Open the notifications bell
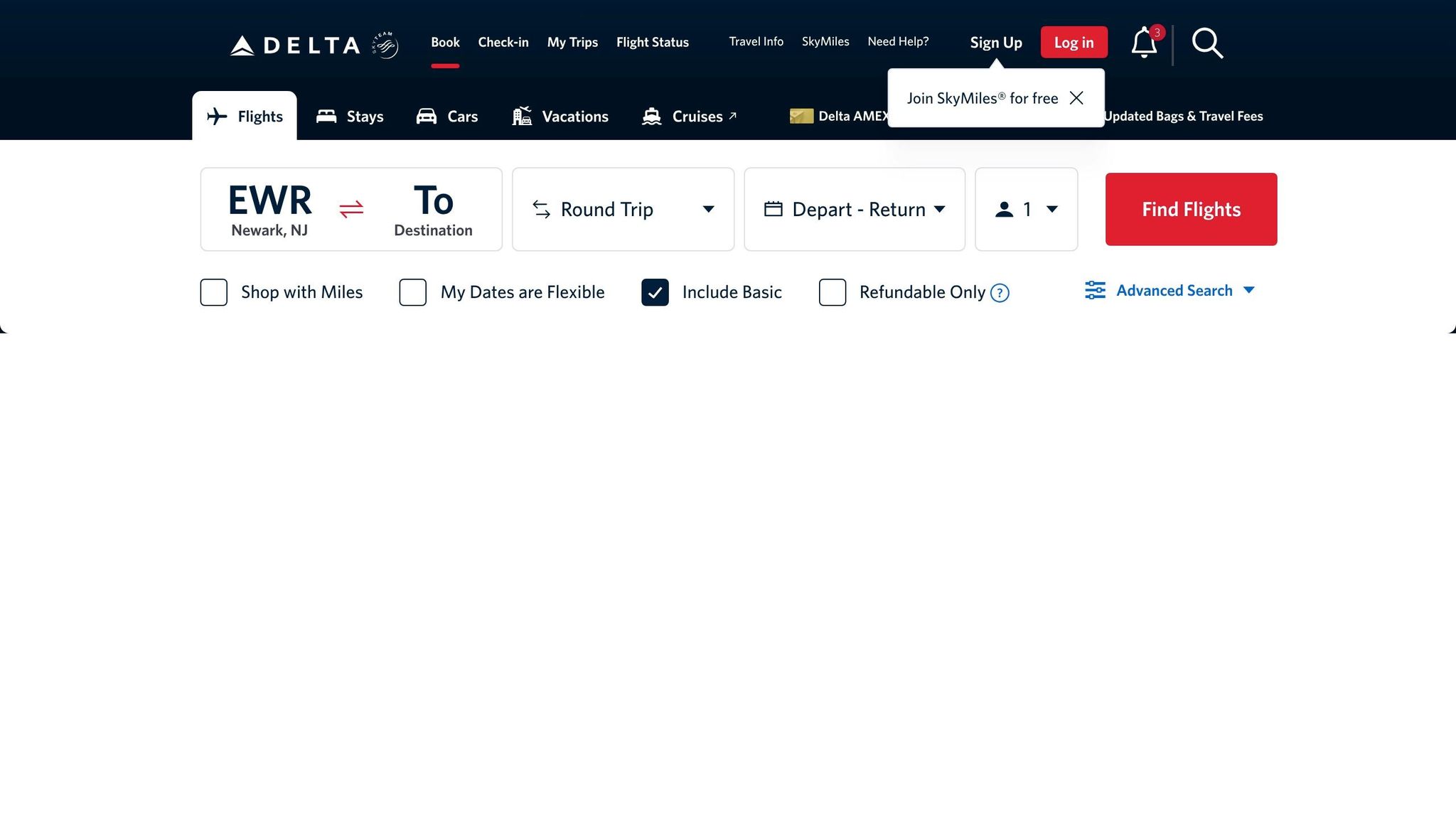The width and height of the screenshot is (1456, 819). (1144, 43)
